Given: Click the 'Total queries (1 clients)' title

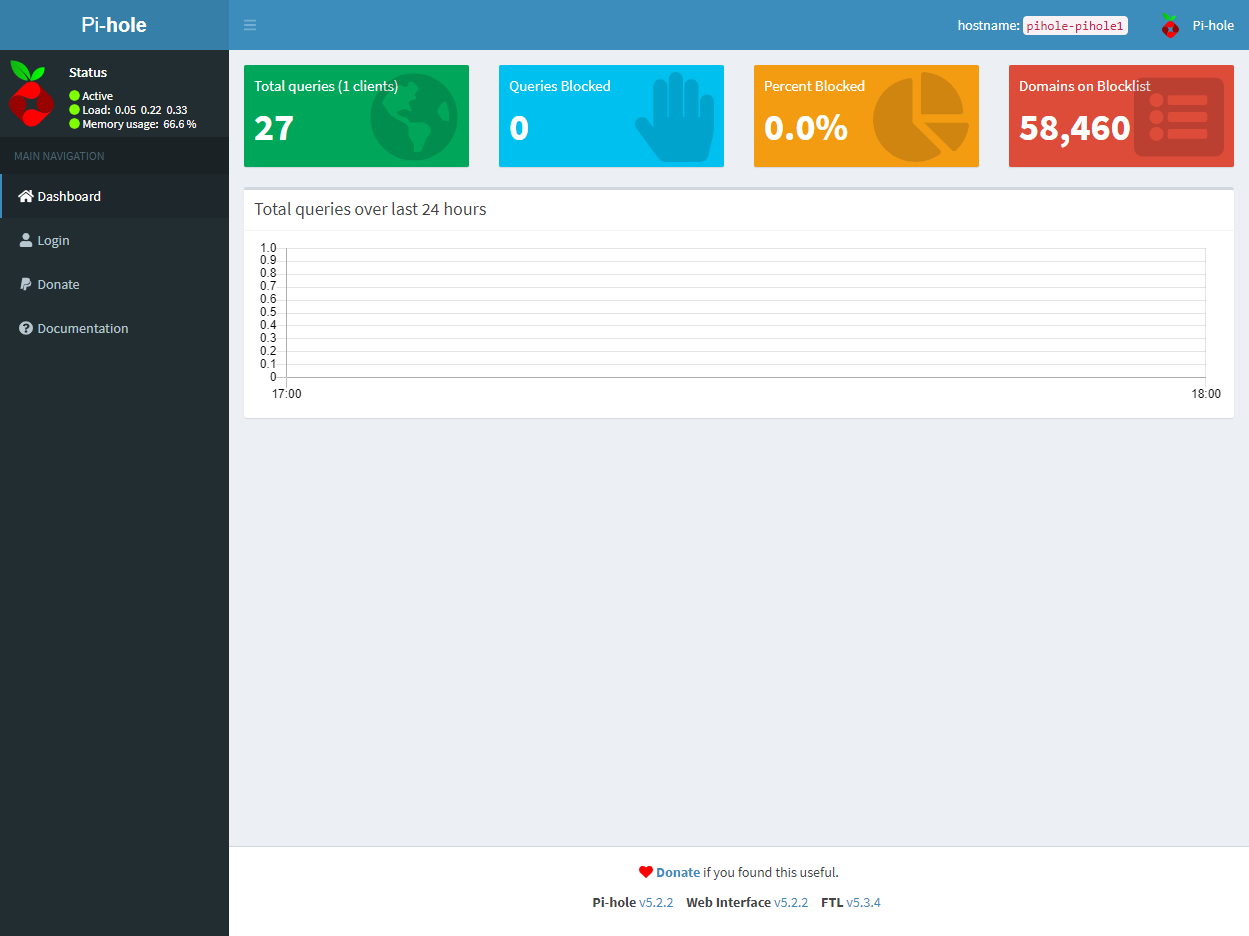Looking at the screenshot, I should 326,86.
